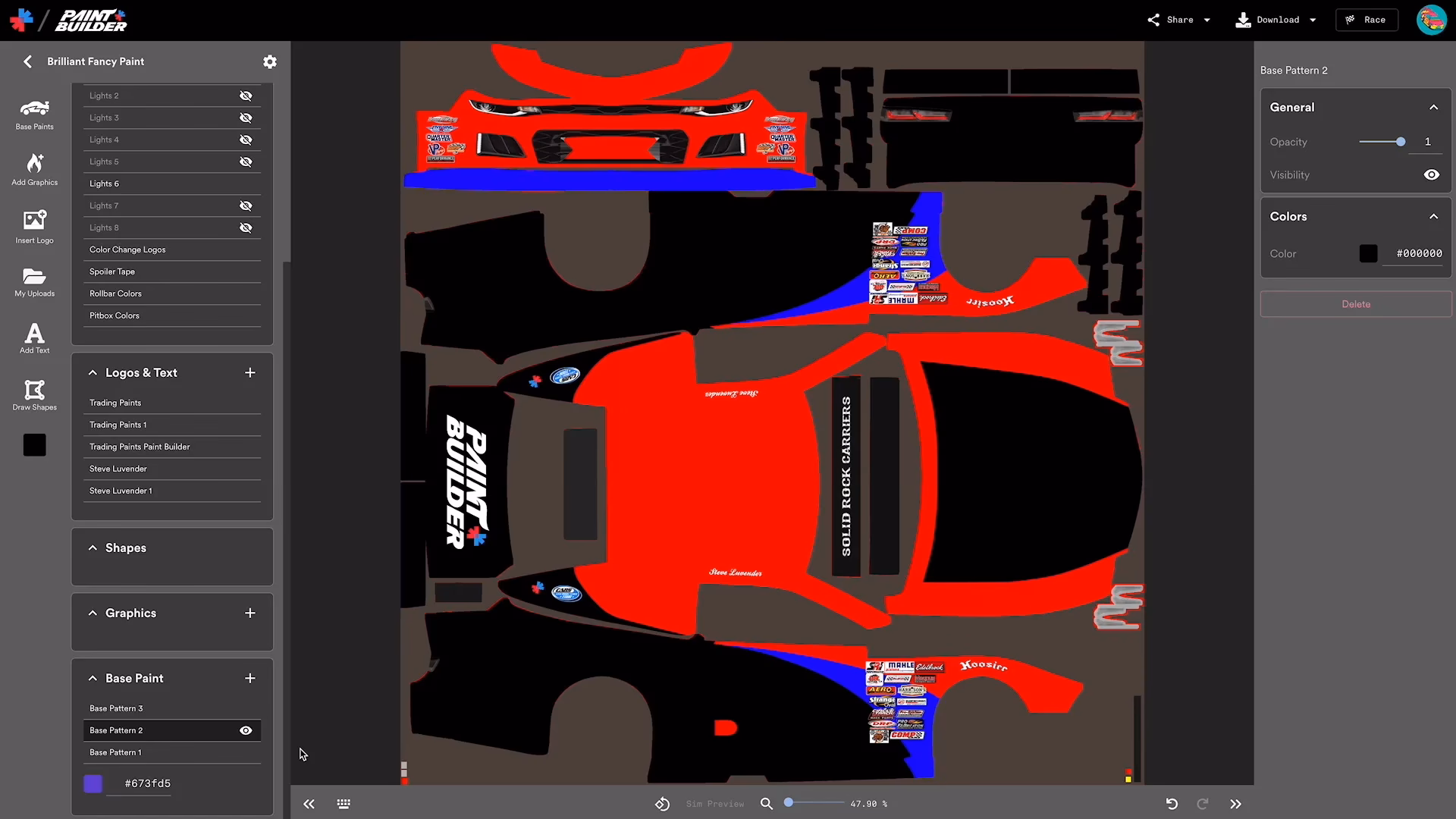Collapse the right panel with double arrows
The height and width of the screenshot is (819, 1456).
pos(1235,804)
